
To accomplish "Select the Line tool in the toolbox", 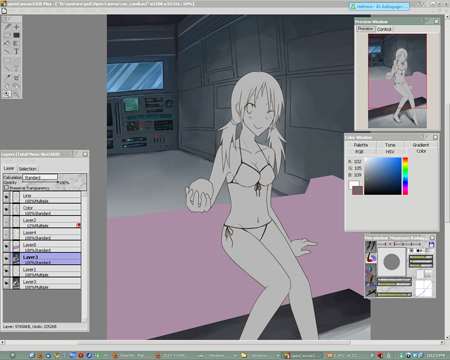I will tap(7, 51).
